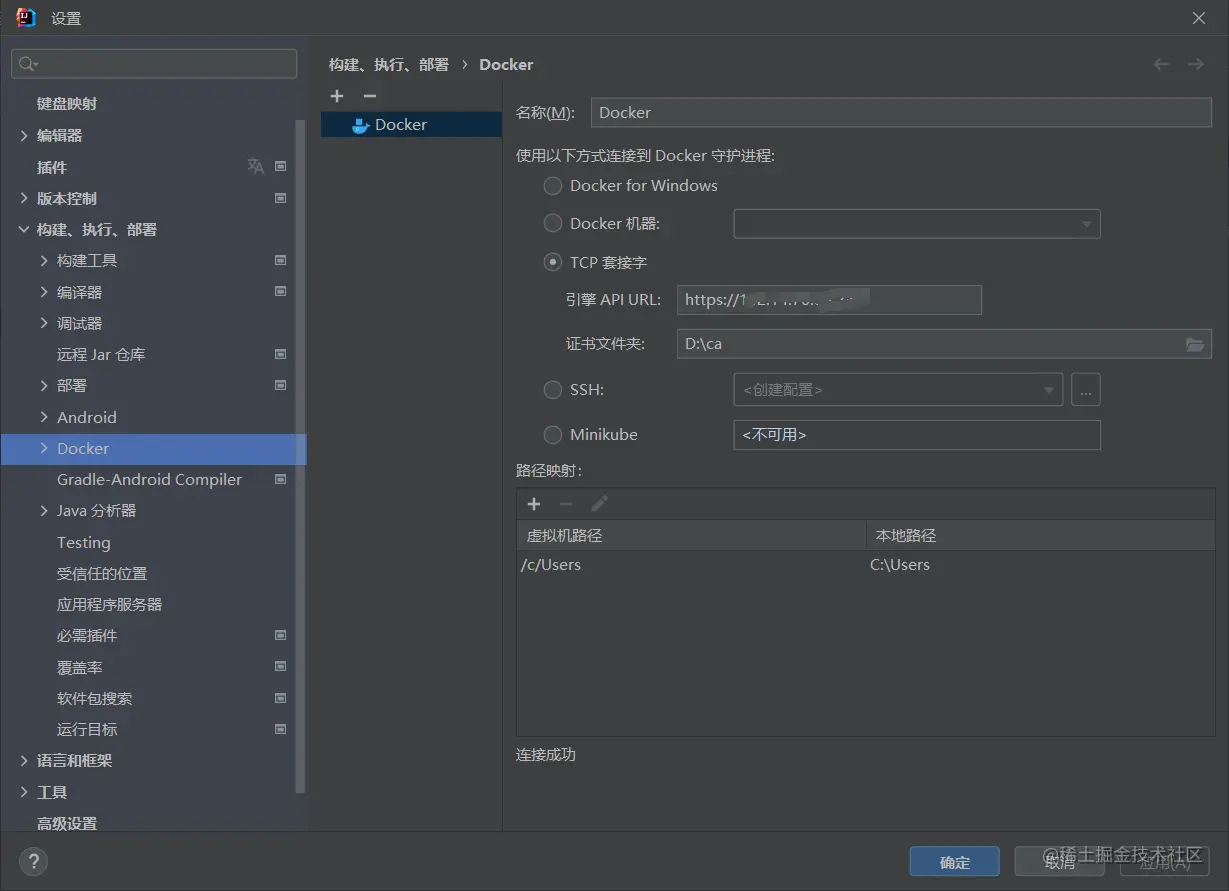This screenshot has width=1229, height=891.
Task: Select the Minikube radio button
Action: coord(552,434)
